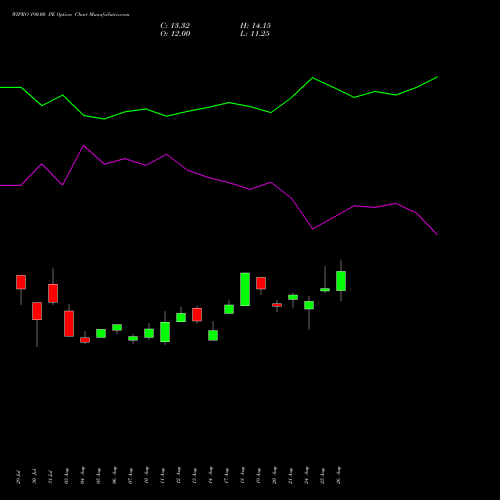The width and height of the screenshot is (500, 500).
Task: Click the "21 Aug" date label
Action: (x=290, y=476)
